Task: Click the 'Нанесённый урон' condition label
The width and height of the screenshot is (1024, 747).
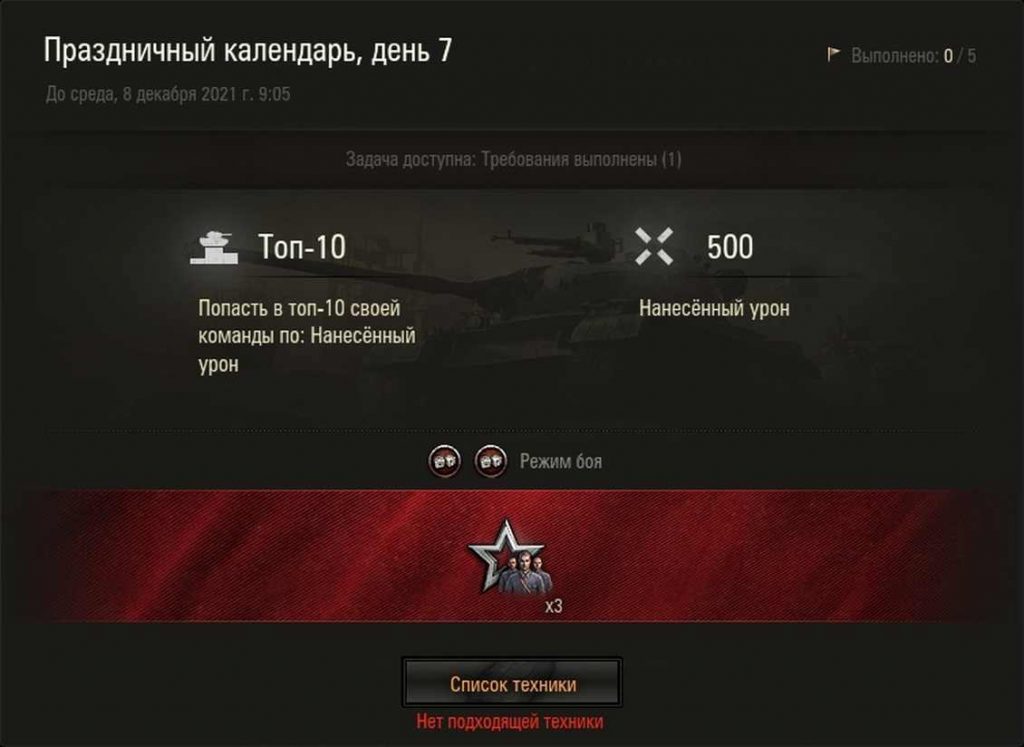Action: click(x=714, y=308)
